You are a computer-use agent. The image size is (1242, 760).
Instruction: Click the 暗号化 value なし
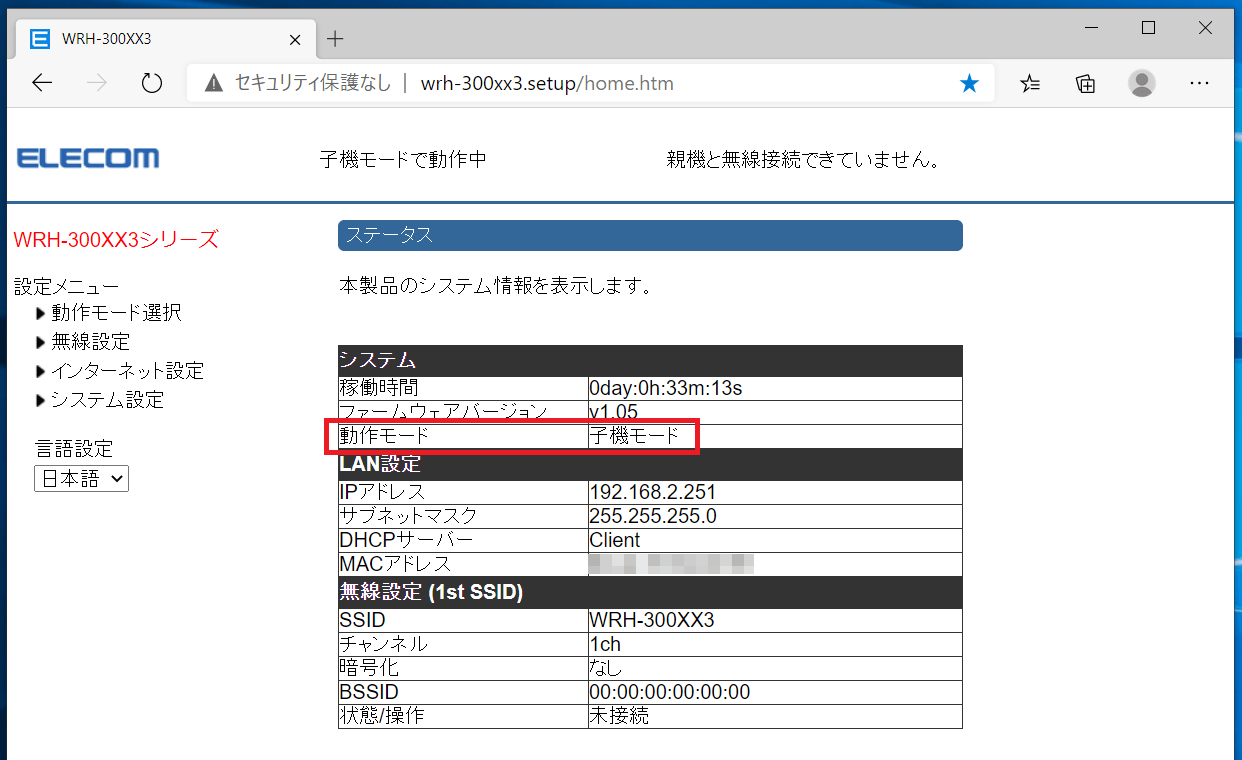point(605,668)
